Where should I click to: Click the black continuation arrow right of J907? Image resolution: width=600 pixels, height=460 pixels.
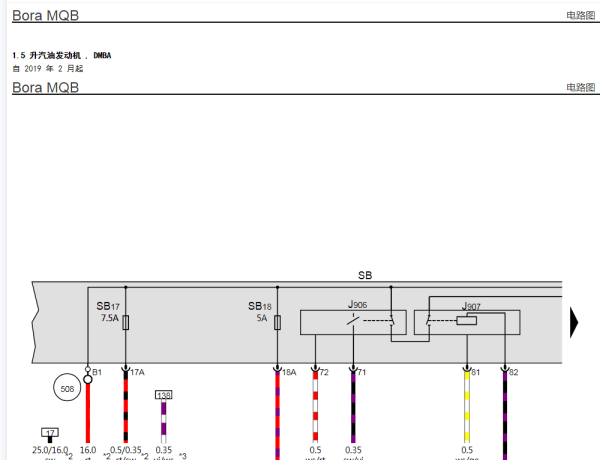(574, 323)
